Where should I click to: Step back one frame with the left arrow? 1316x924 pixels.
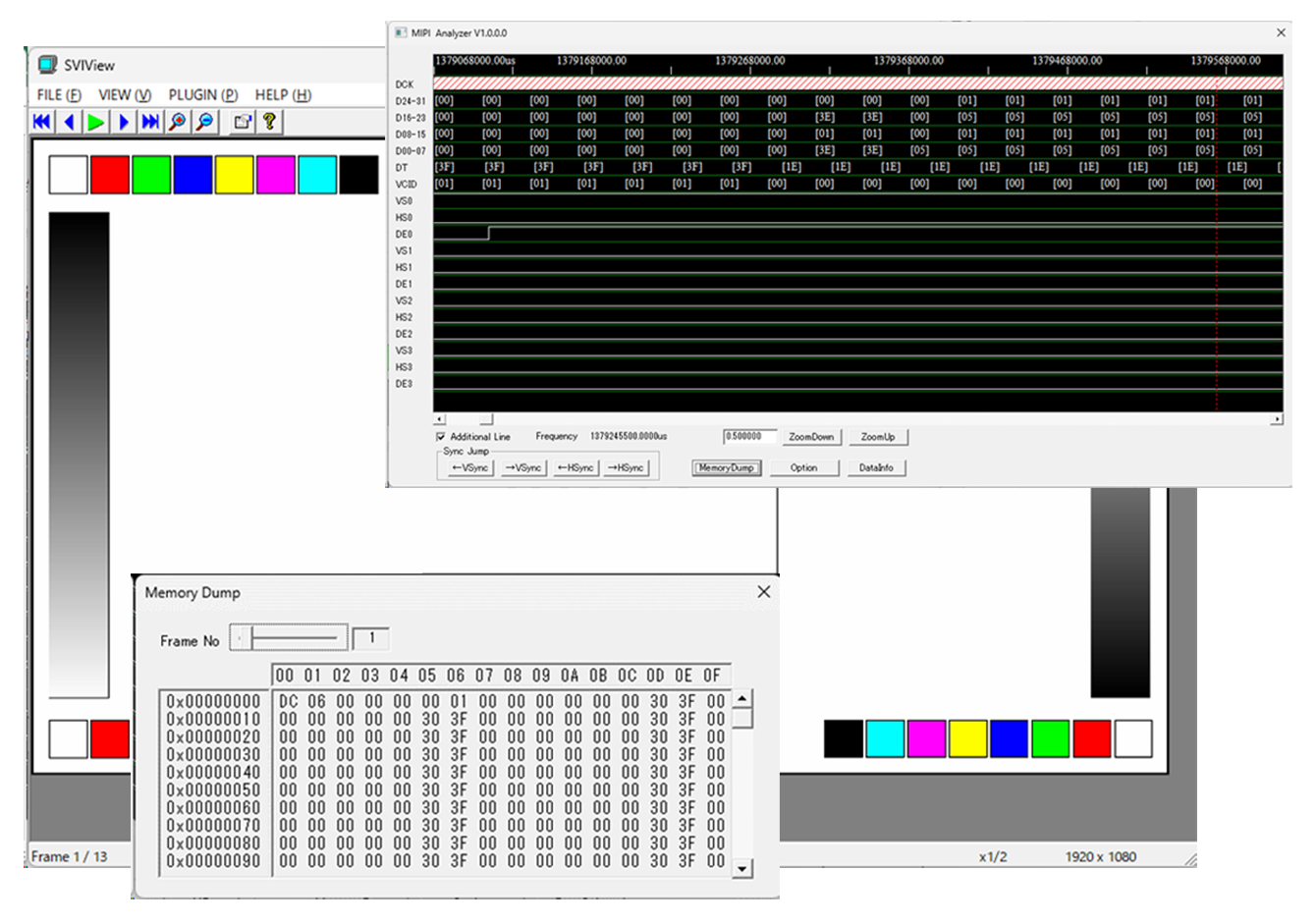pyautogui.click(x=69, y=122)
